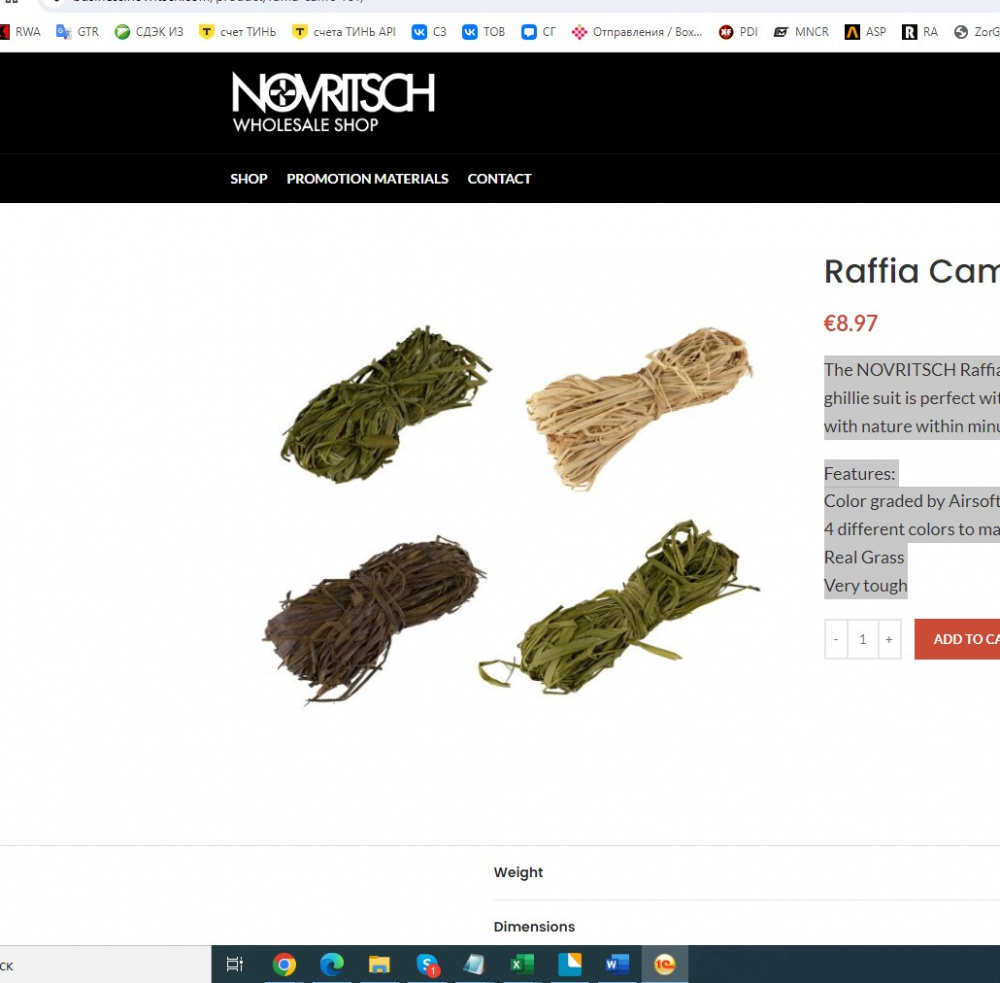Open the СДЭК ИЗ bookmark
Image resolution: width=1000 pixels, height=983 pixels.
point(150,32)
